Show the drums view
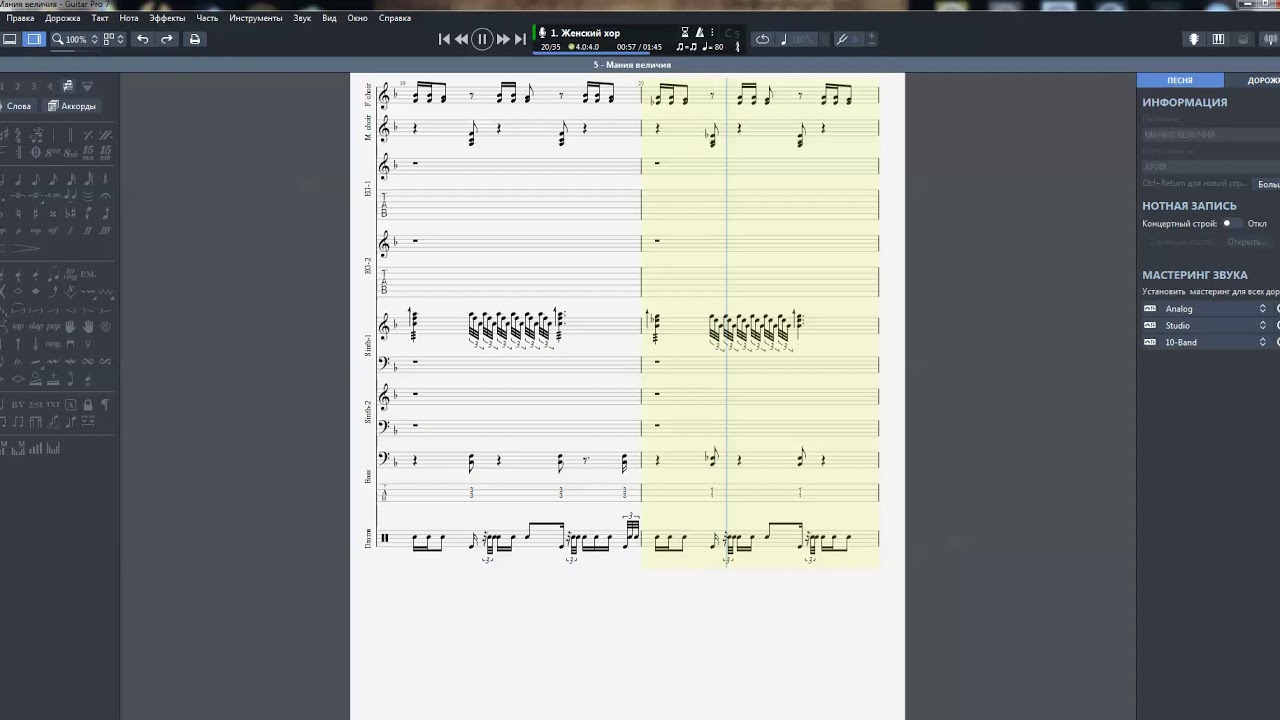This screenshot has width=1280, height=720. tap(1243, 39)
